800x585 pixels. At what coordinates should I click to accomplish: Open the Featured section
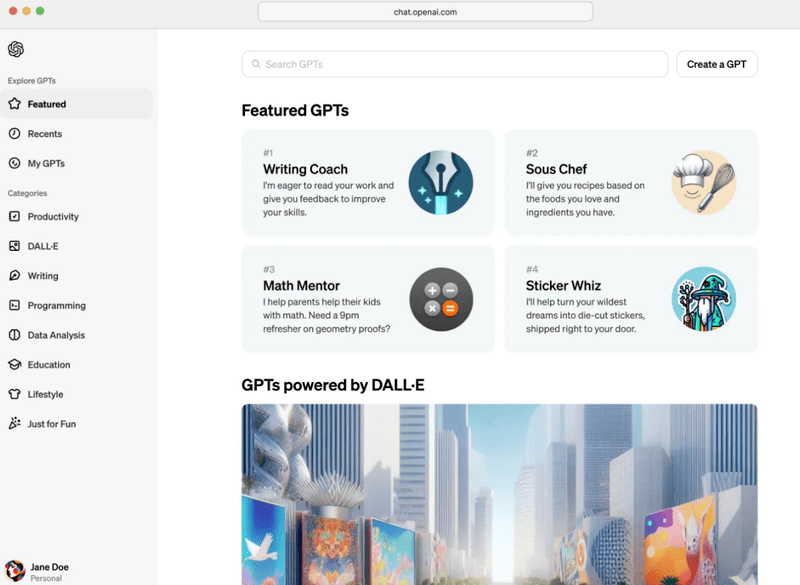tap(46, 104)
